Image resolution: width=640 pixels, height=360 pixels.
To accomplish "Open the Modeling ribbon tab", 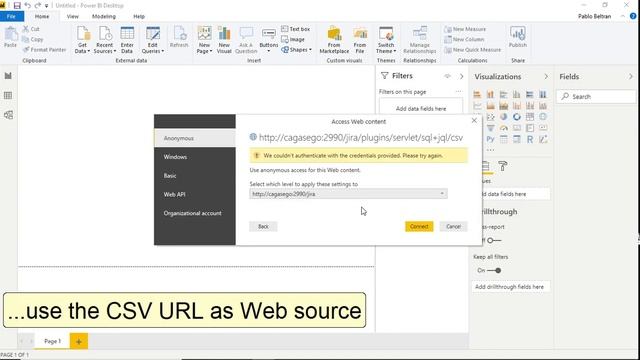I will click(x=104, y=16).
